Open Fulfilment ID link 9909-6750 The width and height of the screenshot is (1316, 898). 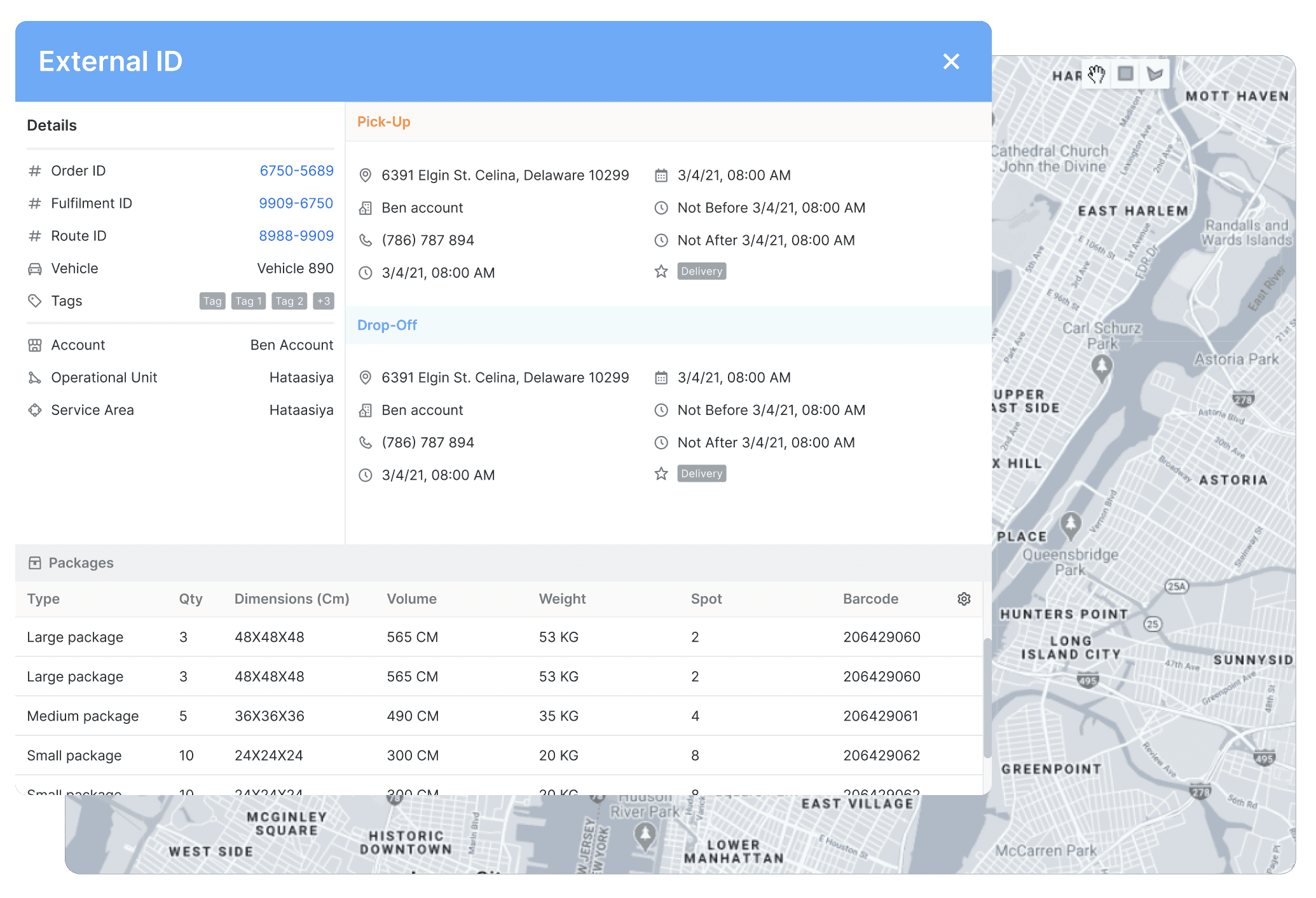click(x=296, y=203)
